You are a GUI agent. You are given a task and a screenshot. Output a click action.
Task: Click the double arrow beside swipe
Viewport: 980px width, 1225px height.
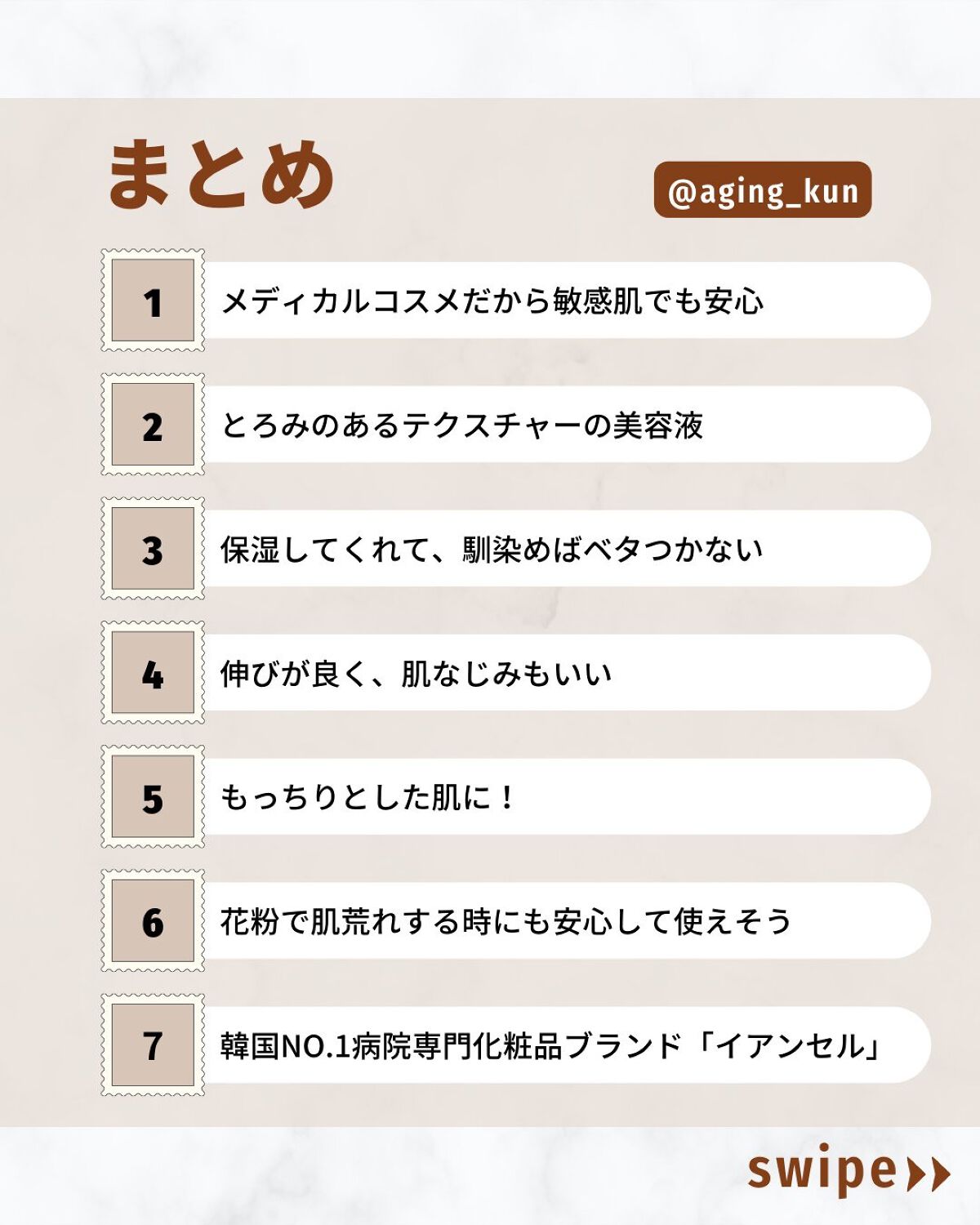929,1174
